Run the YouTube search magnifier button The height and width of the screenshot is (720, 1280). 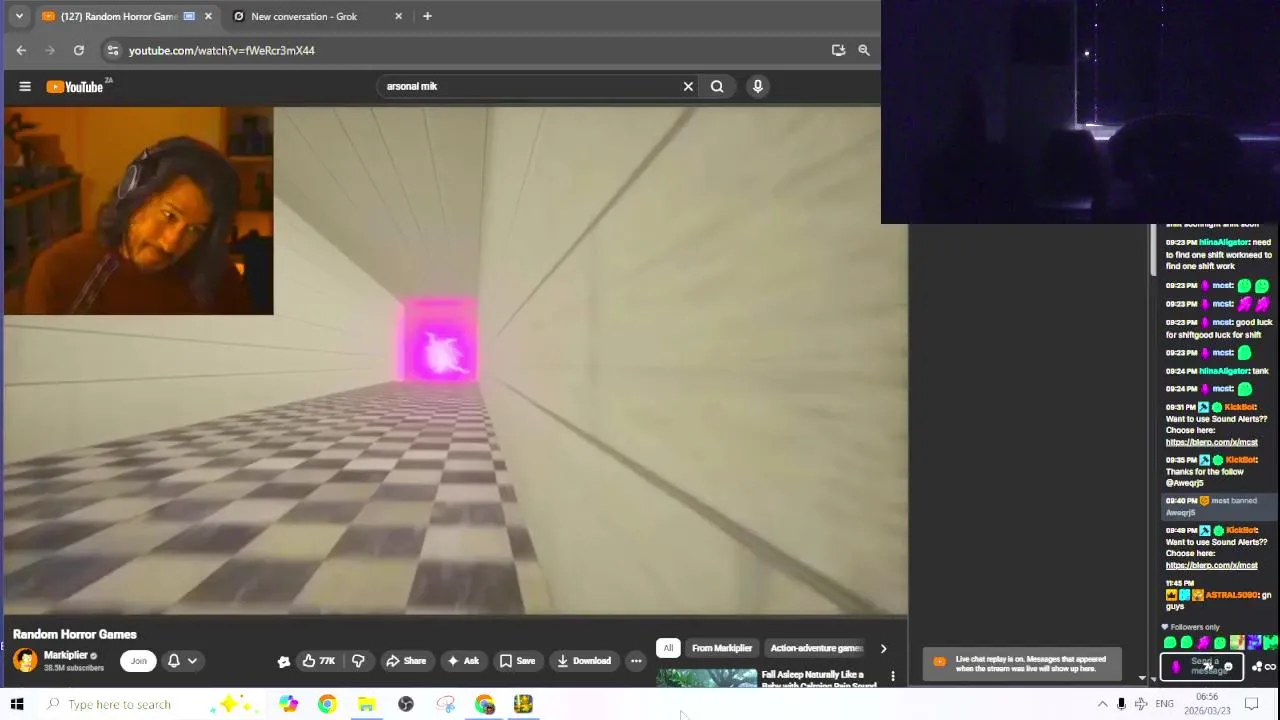tap(717, 86)
